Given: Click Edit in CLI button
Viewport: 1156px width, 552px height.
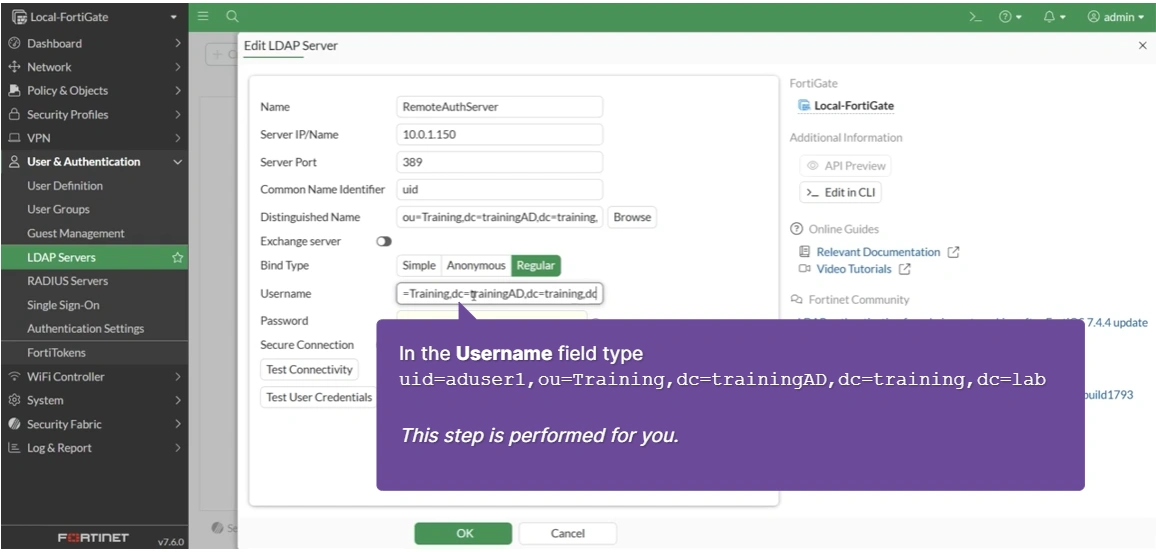Looking at the screenshot, I should [x=840, y=192].
